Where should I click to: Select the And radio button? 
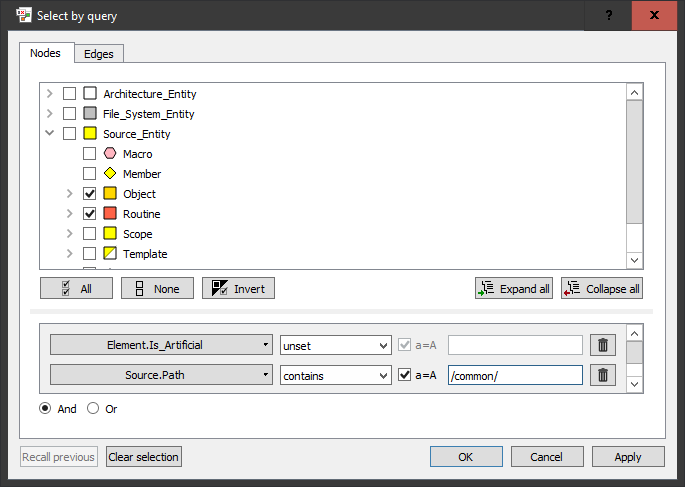45,408
